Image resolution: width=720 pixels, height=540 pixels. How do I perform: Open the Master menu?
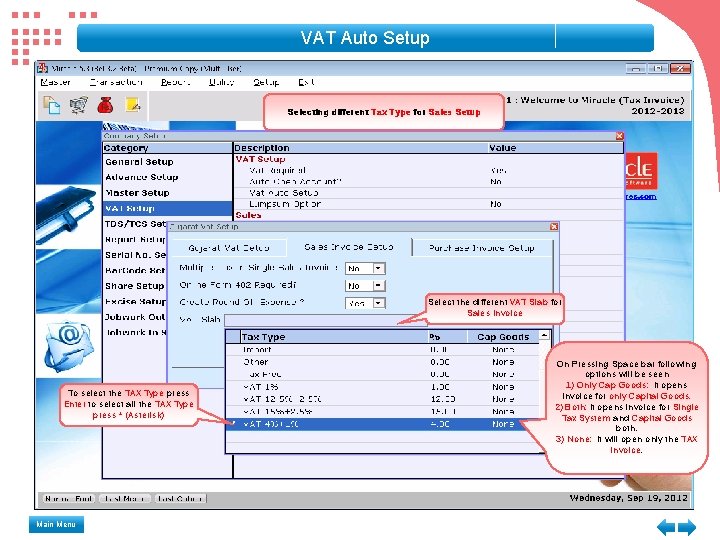55,82
